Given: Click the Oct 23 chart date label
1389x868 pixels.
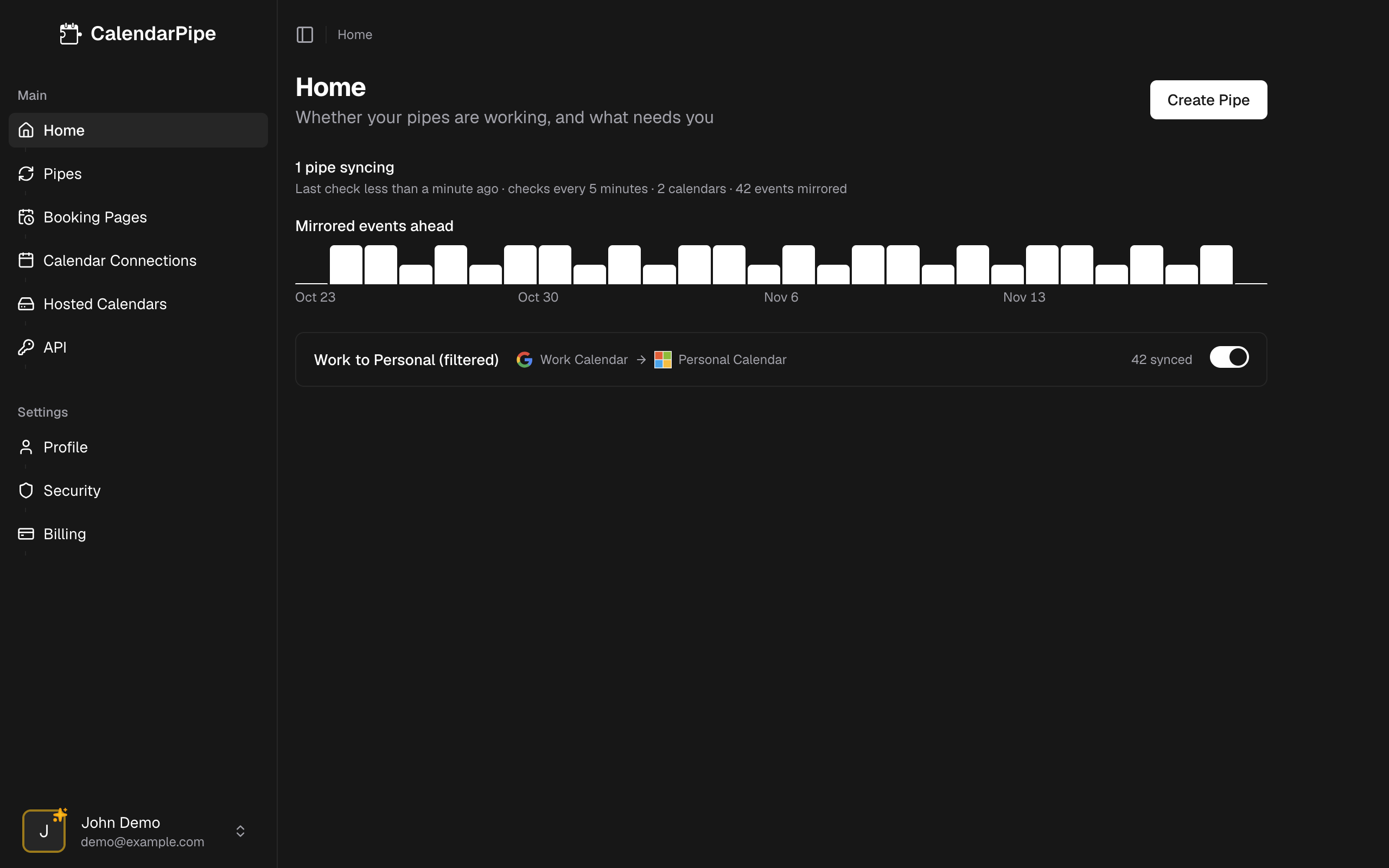Looking at the screenshot, I should tap(315, 297).
